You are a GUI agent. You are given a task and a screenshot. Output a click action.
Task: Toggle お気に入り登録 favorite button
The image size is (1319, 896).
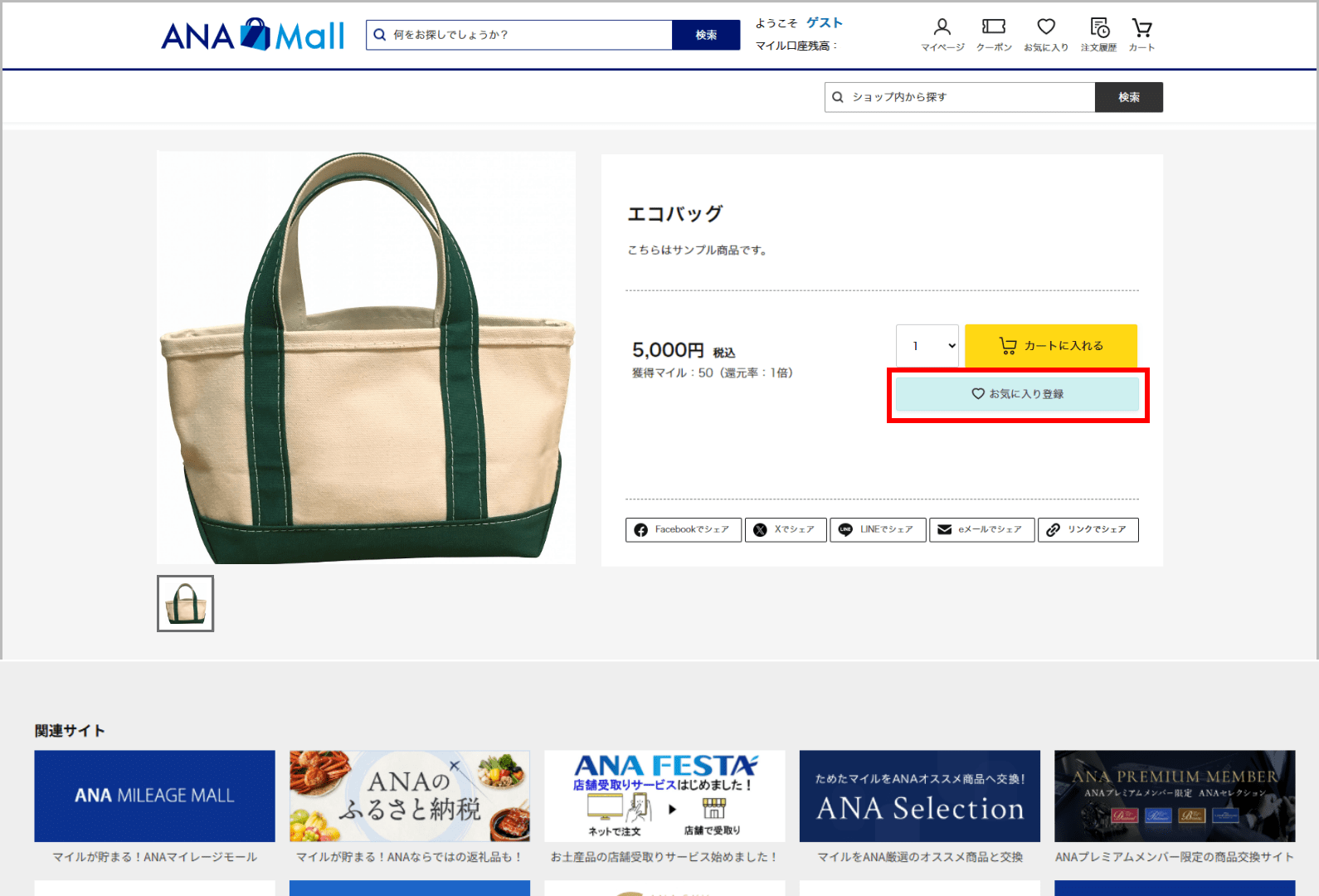click(x=1017, y=394)
